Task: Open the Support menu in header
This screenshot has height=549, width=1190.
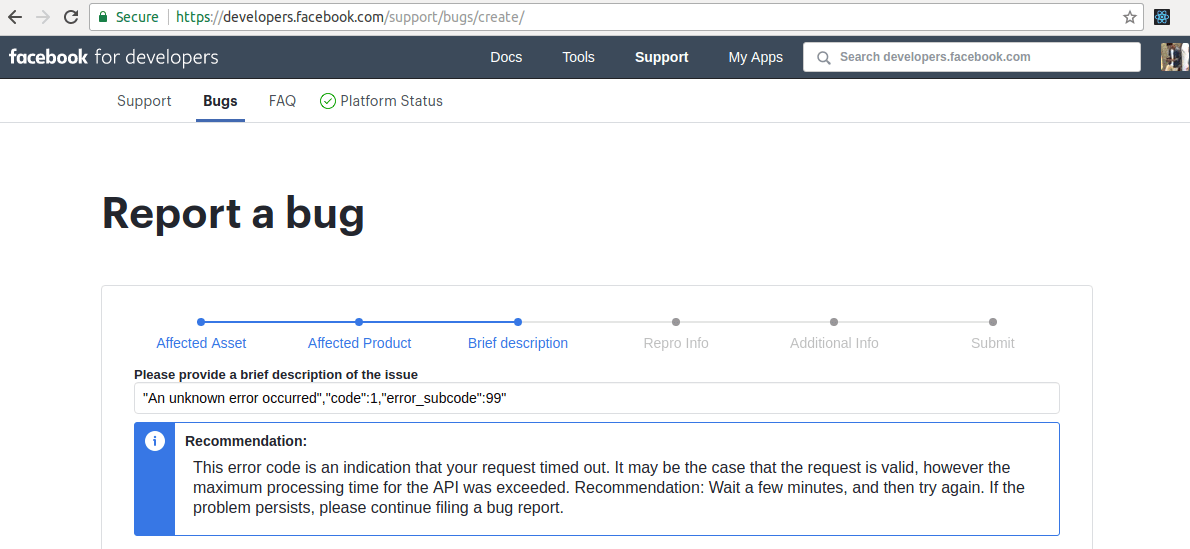Action: coord(662,57)
